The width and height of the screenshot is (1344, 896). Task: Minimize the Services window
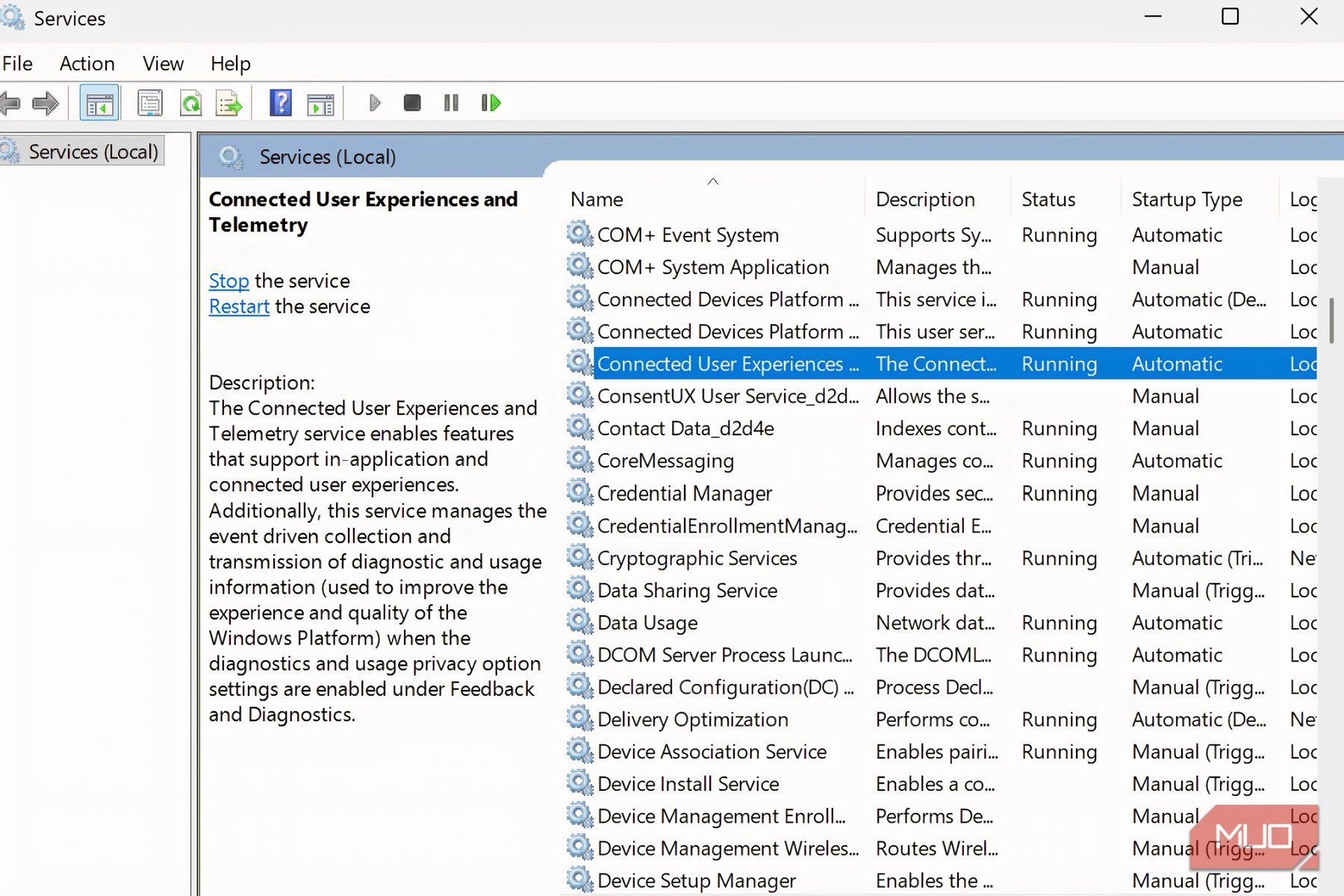coord(1154,16)
